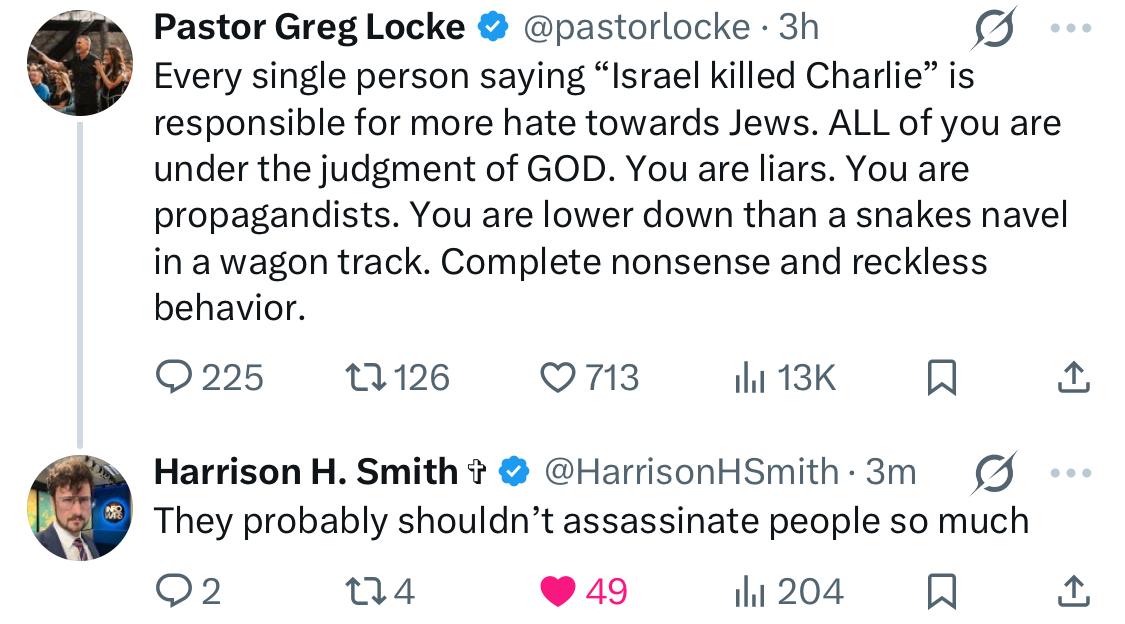Reply to Harrison H. Smith's tweet
Image resolution: width=1125 pixels, height=624 pixels.
click(x=177, y=592)
